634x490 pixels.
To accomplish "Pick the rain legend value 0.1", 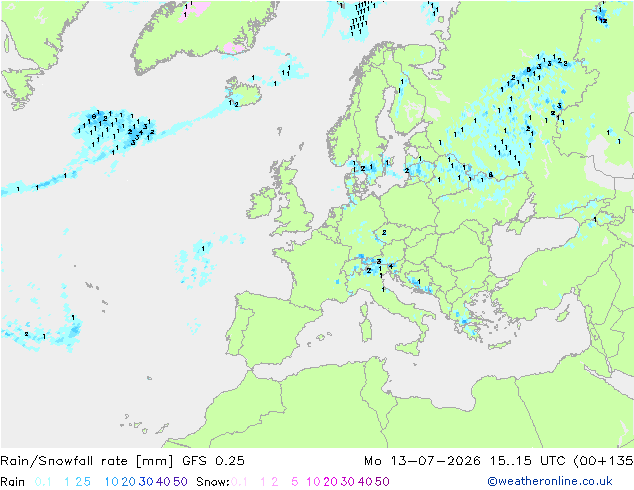I will (43, 482).
